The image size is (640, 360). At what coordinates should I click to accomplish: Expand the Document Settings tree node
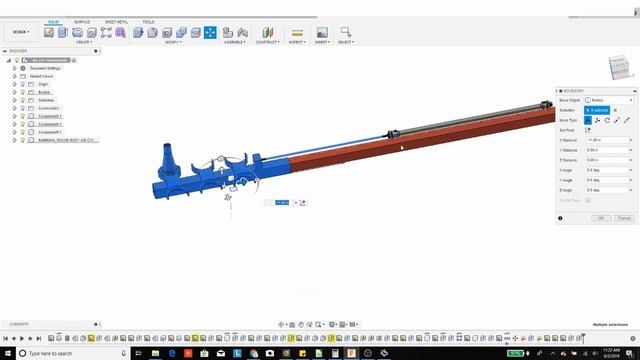[x=15, y=68]
